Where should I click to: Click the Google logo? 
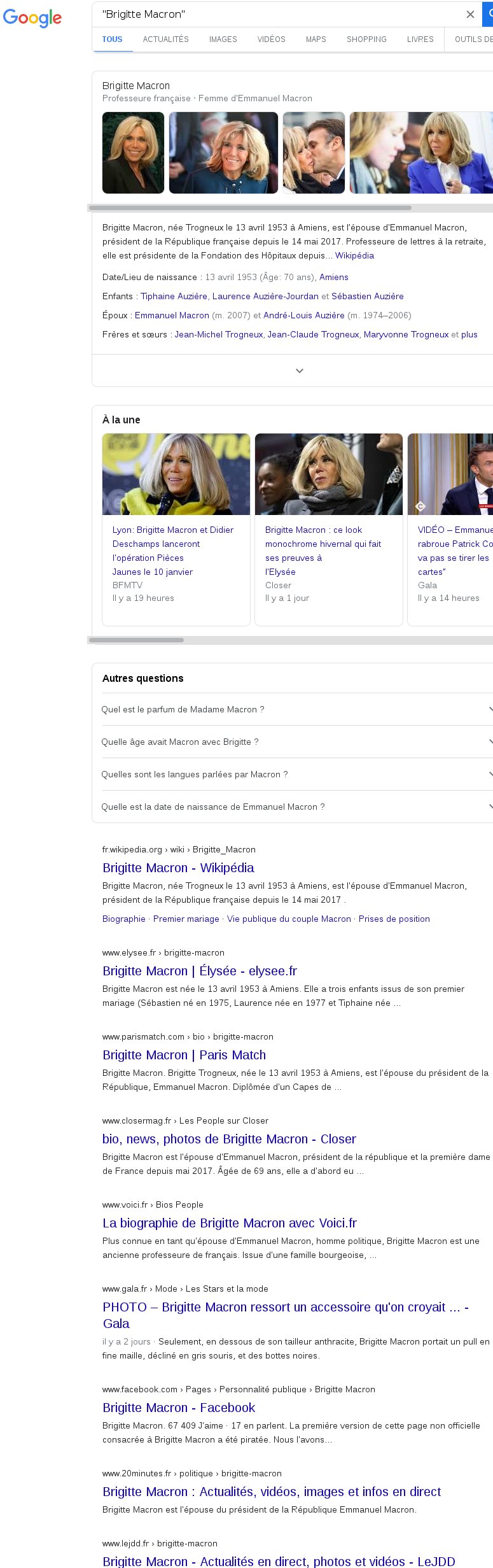32,18
